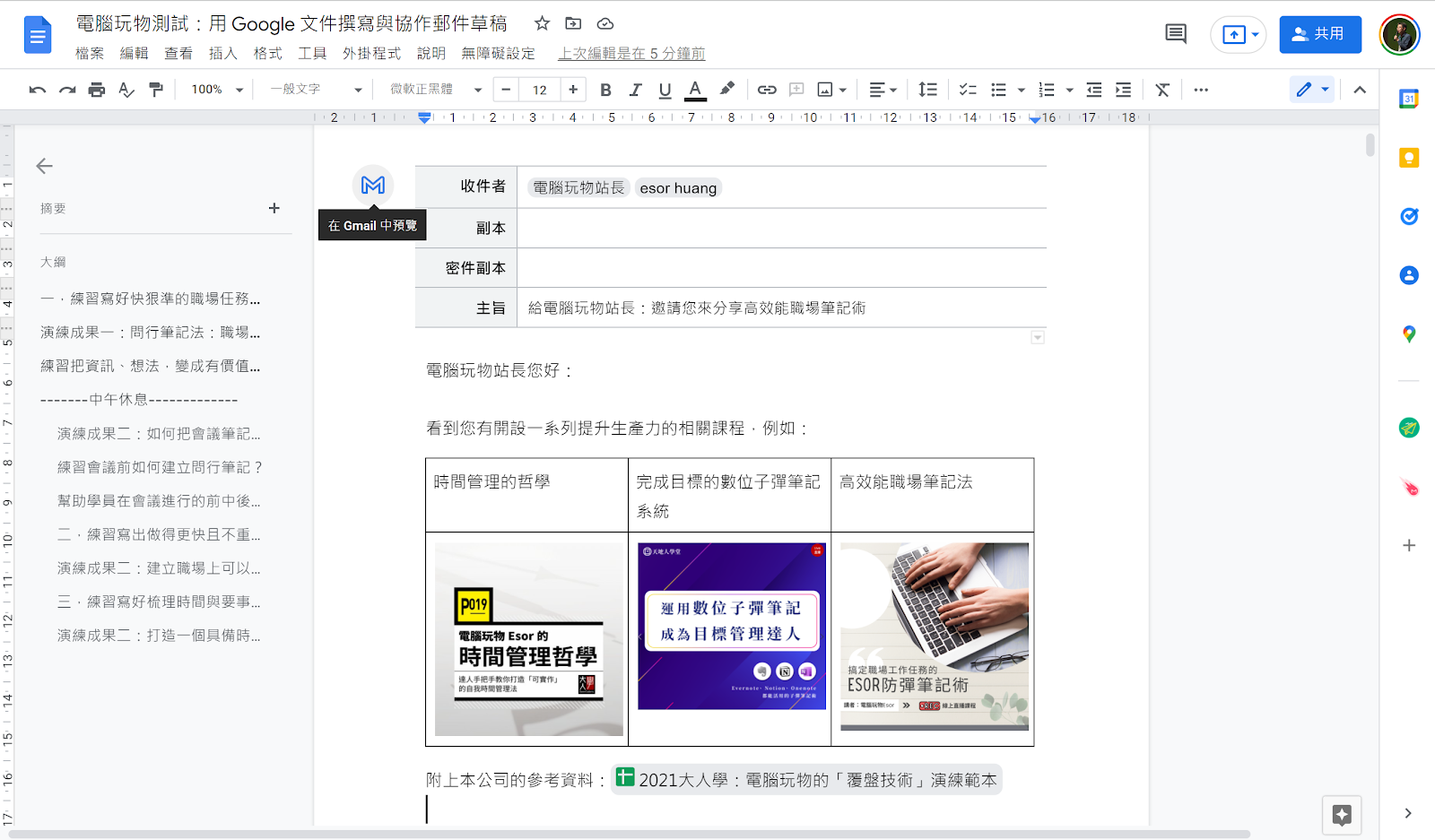Collapse the side panel with the chevron
The image size is (1435, 840).
pos(1408,813)
